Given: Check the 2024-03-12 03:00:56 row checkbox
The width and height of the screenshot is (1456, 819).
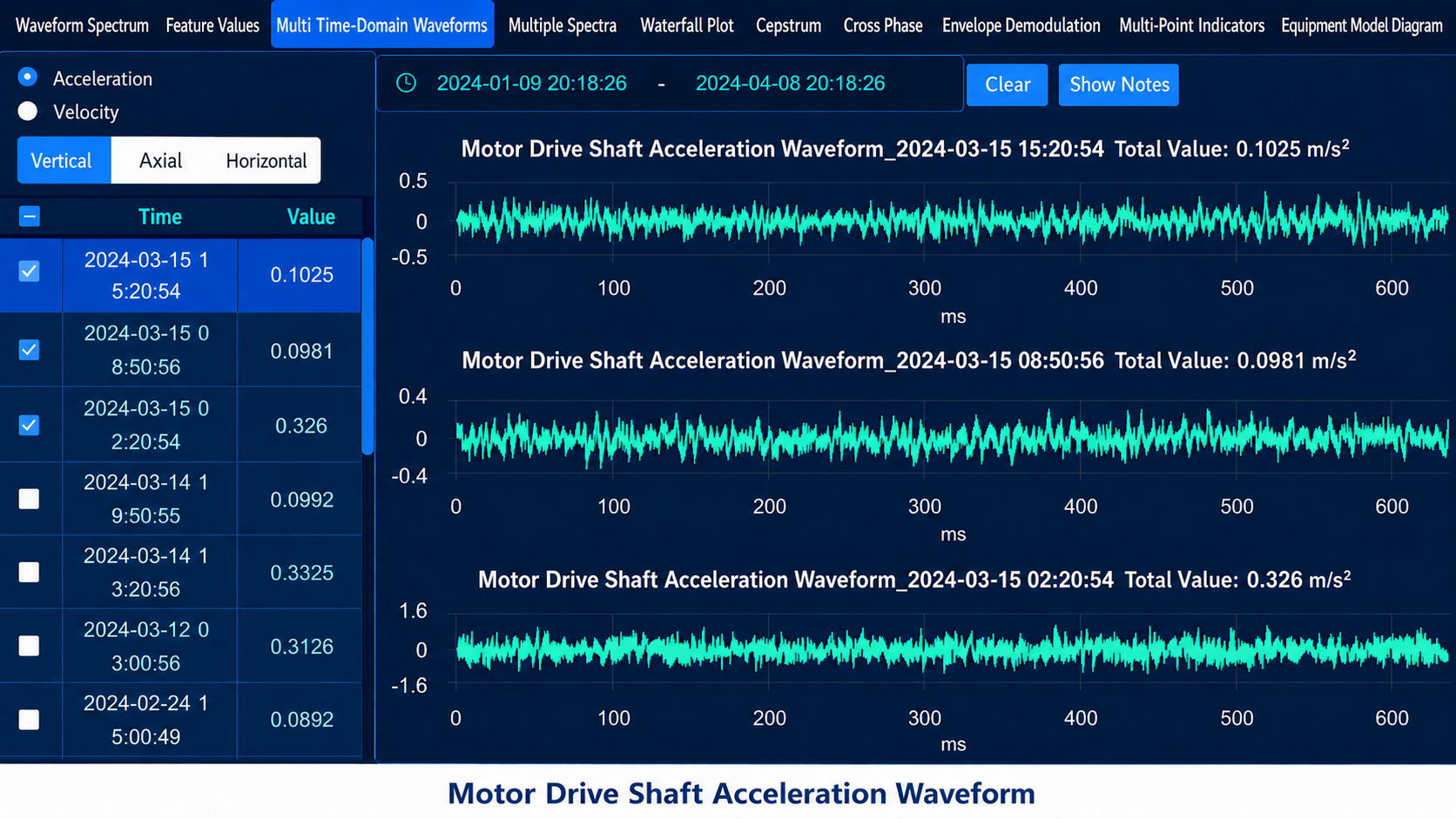Looking at the screenshot, I should (30, 646).
